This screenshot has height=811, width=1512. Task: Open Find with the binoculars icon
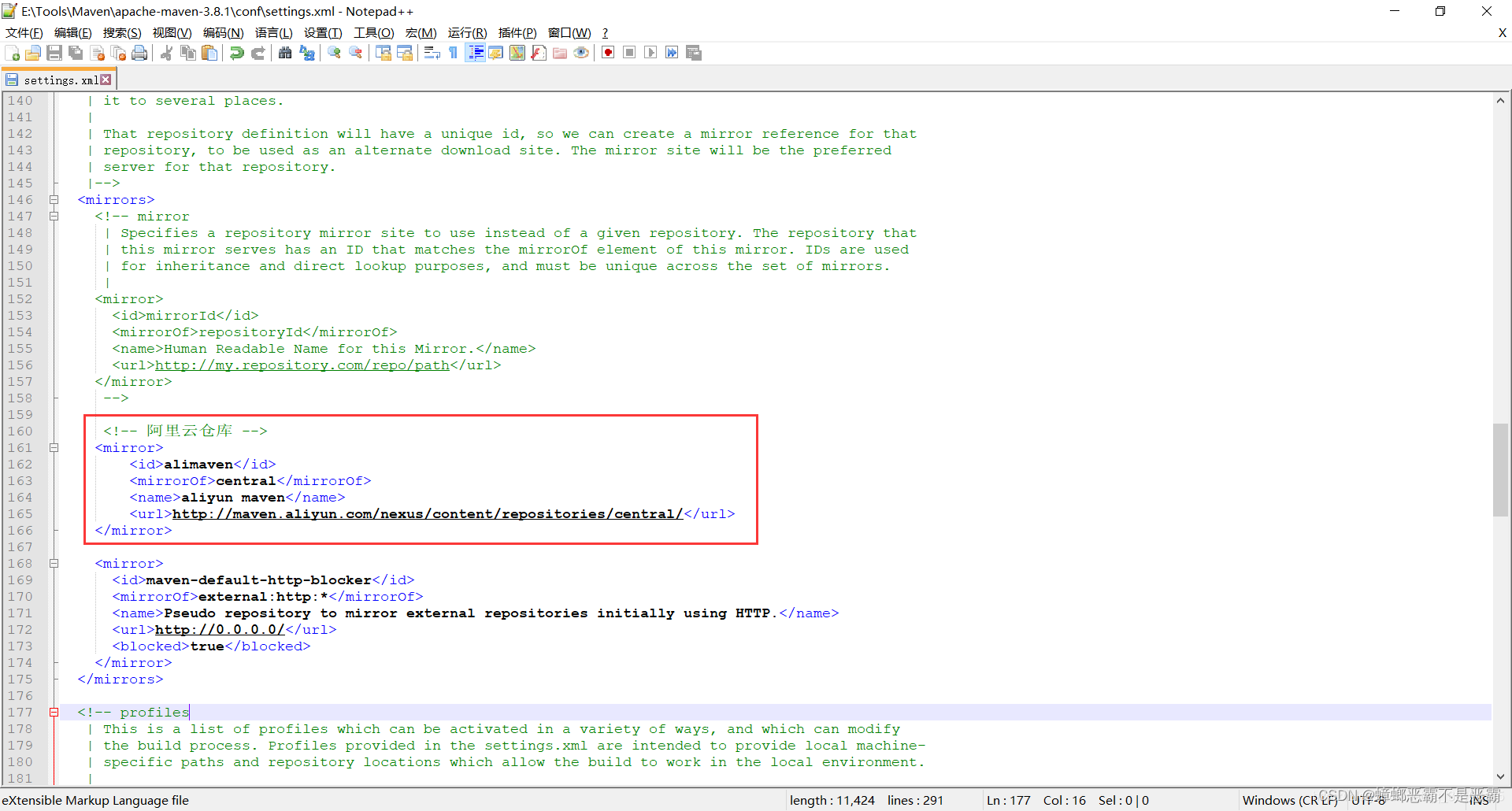(x=285, y=53)
